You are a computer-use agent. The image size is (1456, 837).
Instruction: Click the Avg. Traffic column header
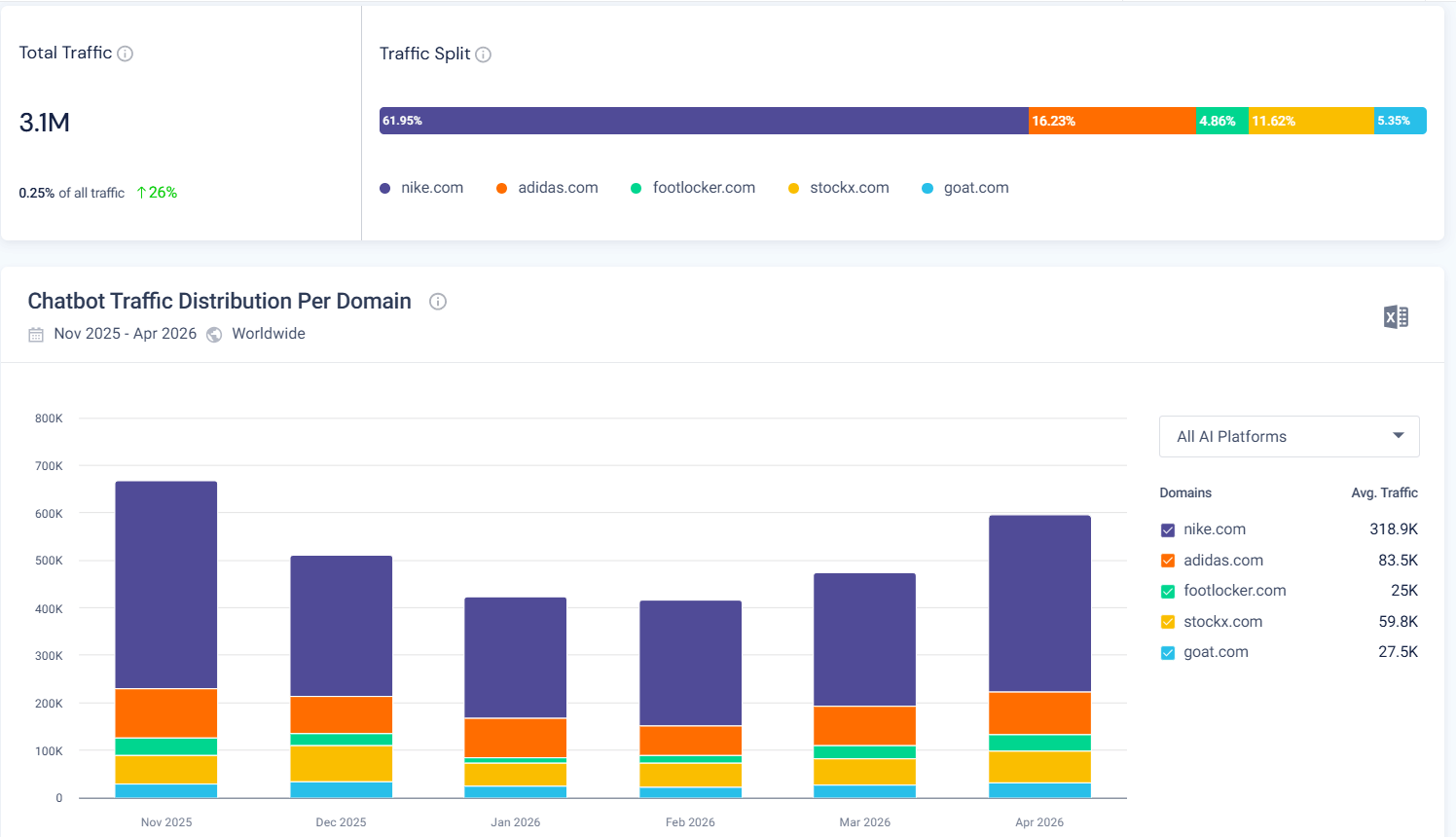point(1384,493)
